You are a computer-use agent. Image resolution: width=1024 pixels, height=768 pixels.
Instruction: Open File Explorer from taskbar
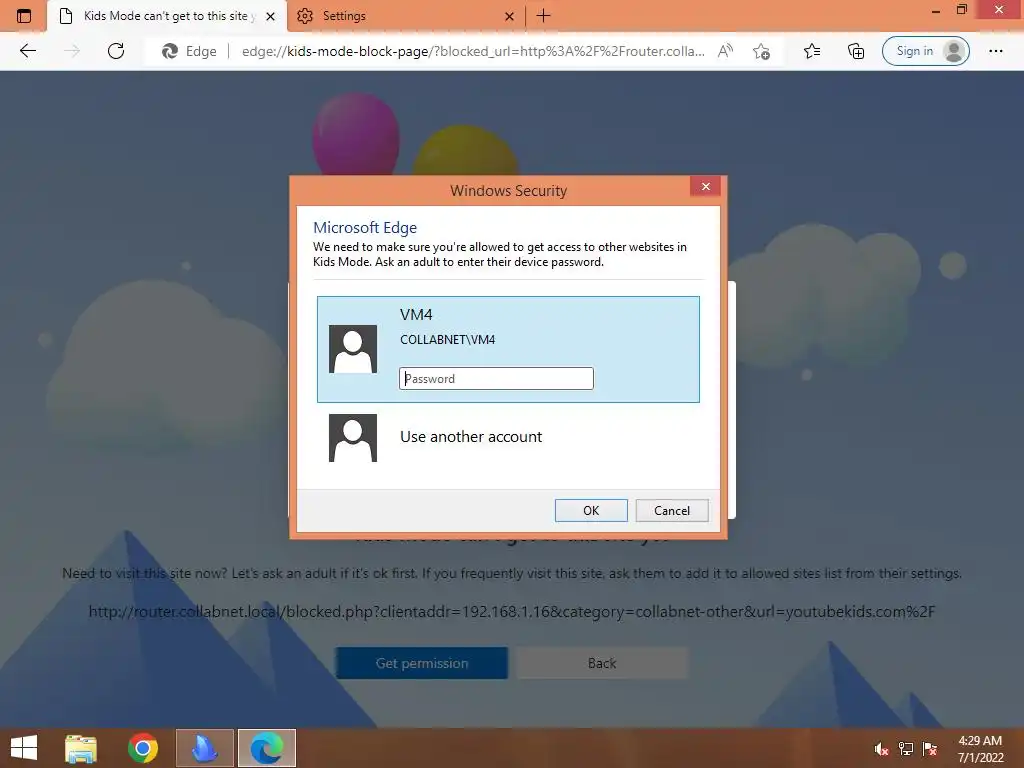coord(81,748)
